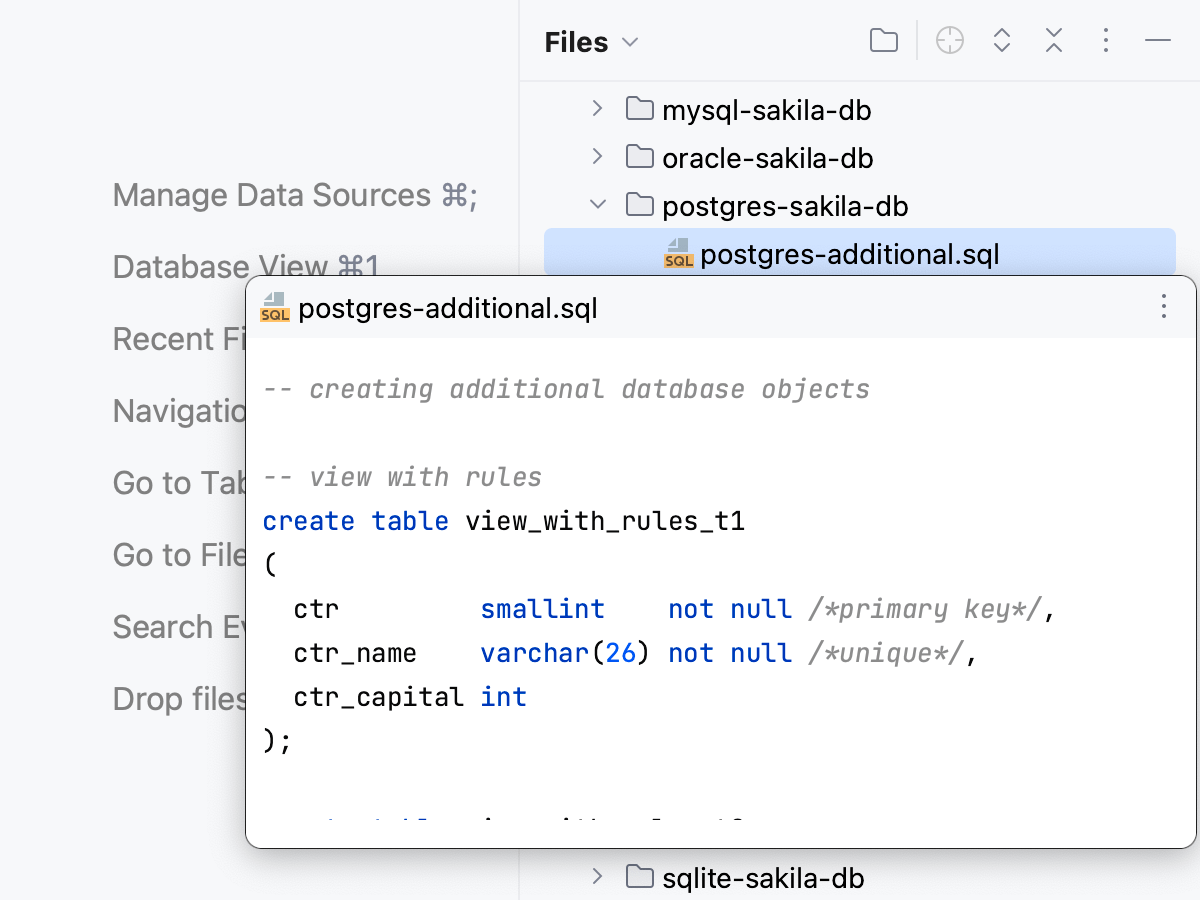Collapse the postgres-sakila-db folder
This screenshot has height=900, width=1200.
pyautogui.click(x=597, y=205)
